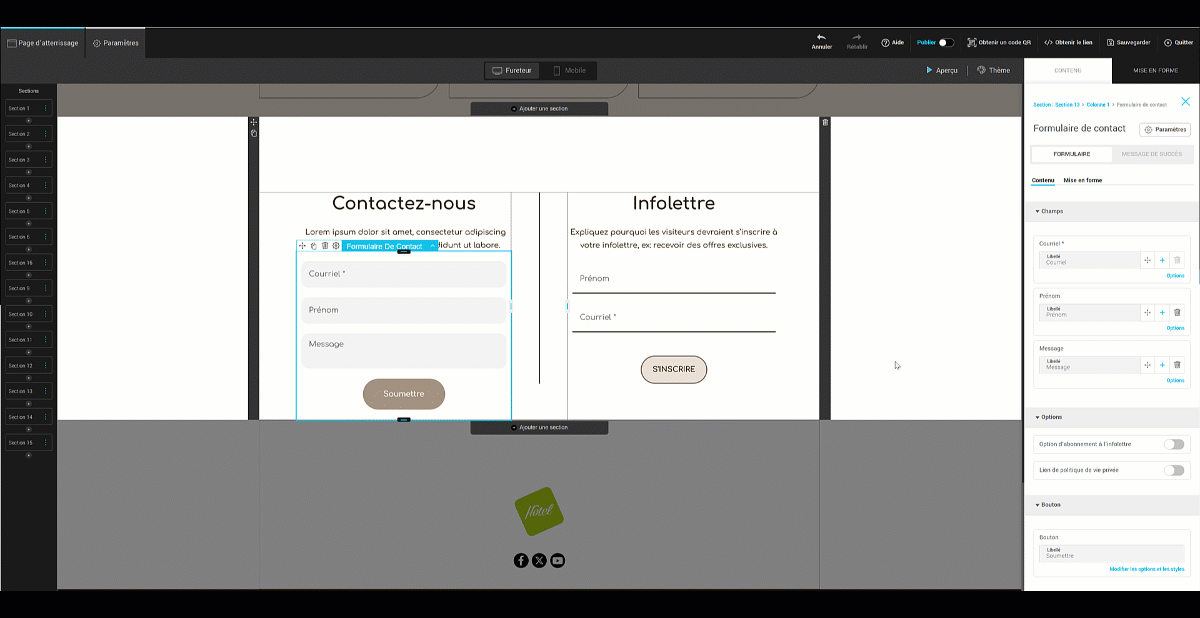The width and height of the screenshot is (1200, 618).
Task: Click the Paramètres button in form panel
Action: [x=1164, y=129]
